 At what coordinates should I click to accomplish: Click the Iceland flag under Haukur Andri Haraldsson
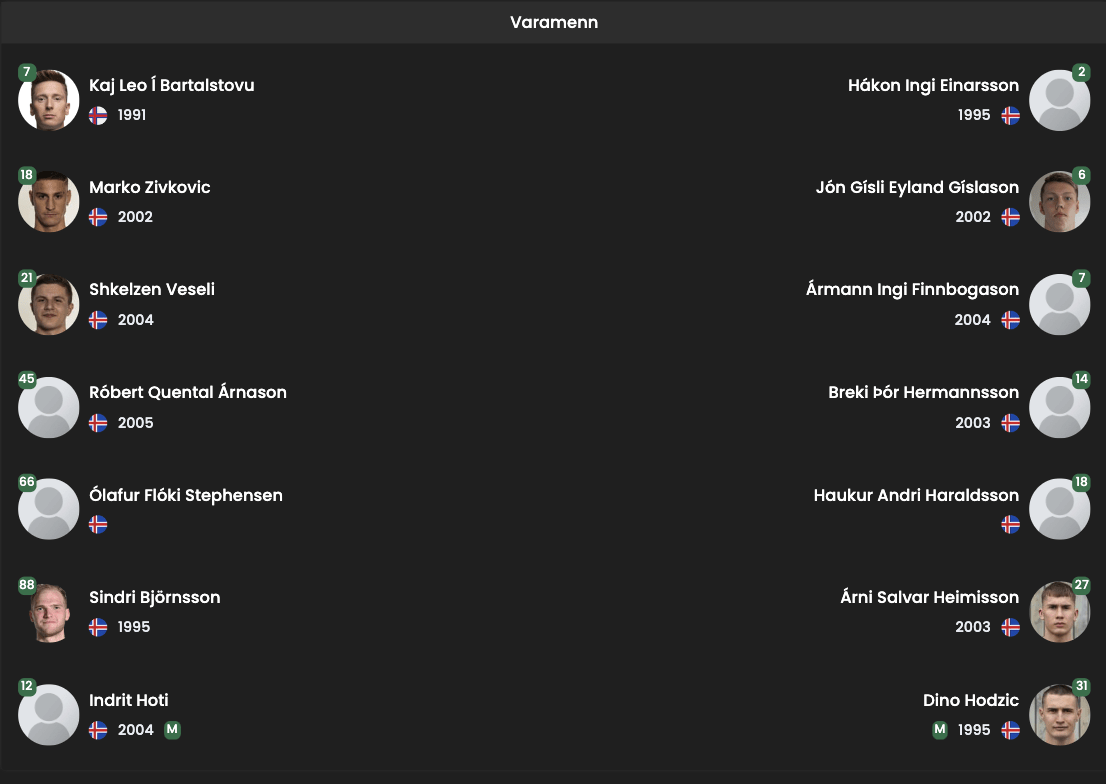1011,524
